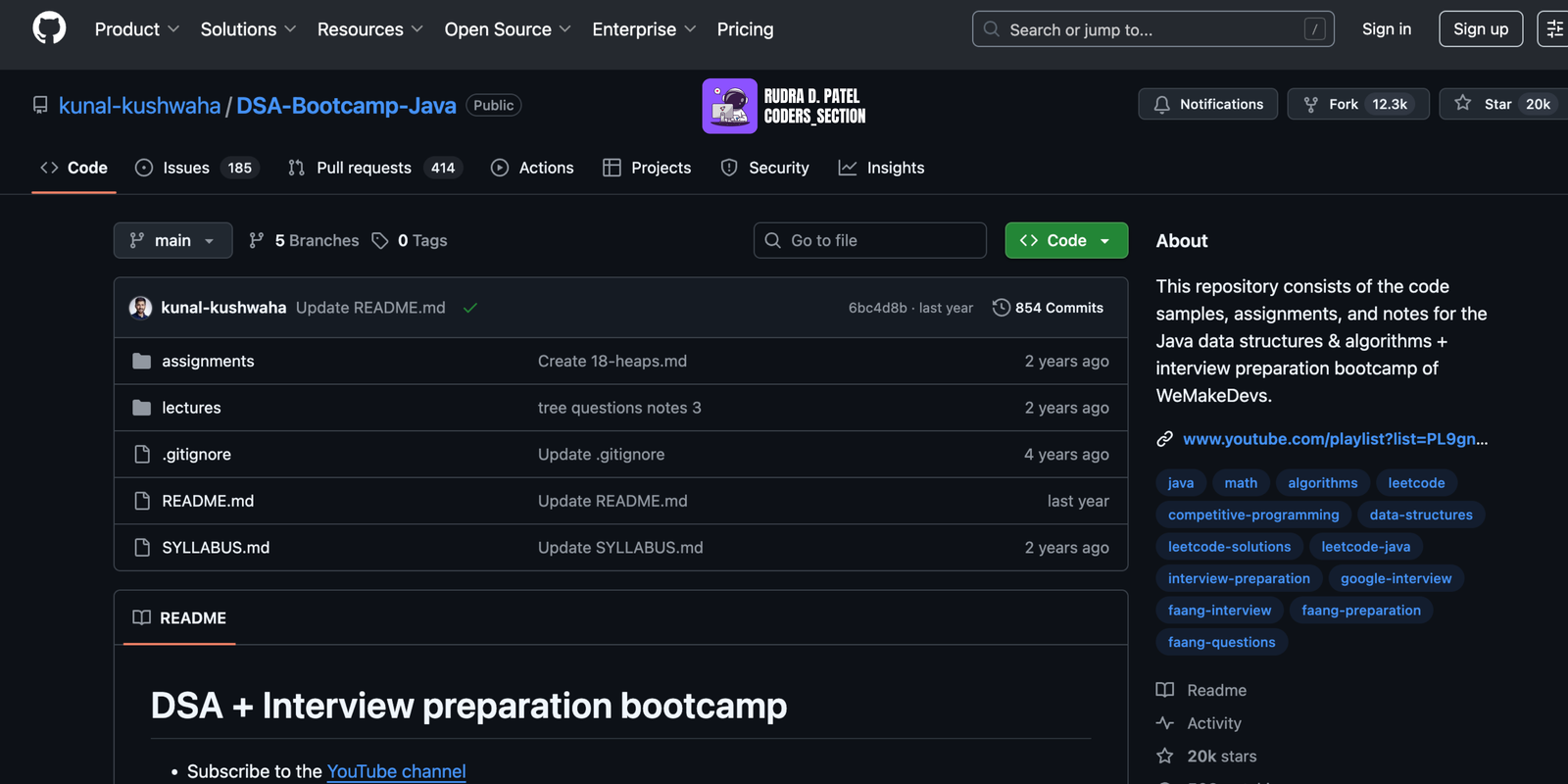
Task: Expand the main branch selector
Action: pos(172,240)
